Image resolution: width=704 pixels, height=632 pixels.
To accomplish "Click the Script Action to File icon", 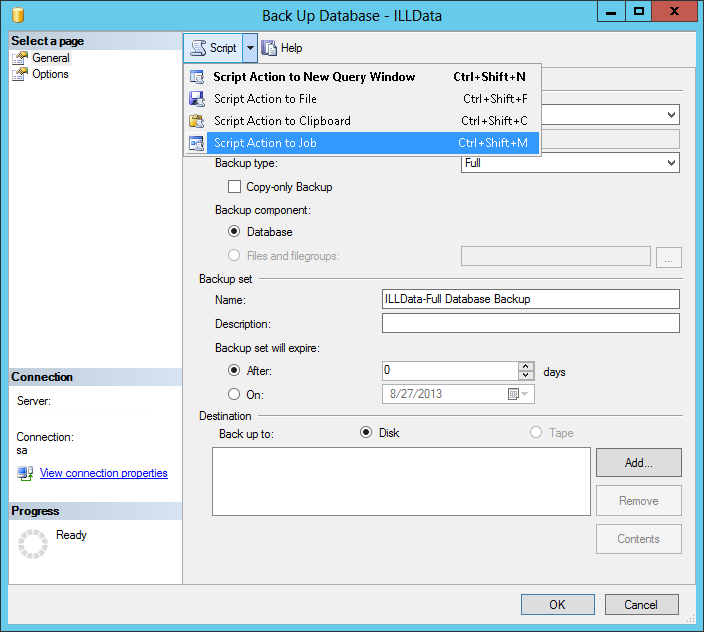I will coord(197,99).
